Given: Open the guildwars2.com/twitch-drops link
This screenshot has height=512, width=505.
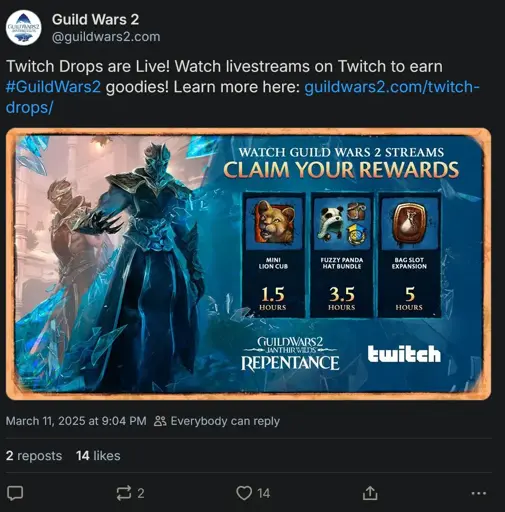Looking at the screenshot, I should point(242,97).
